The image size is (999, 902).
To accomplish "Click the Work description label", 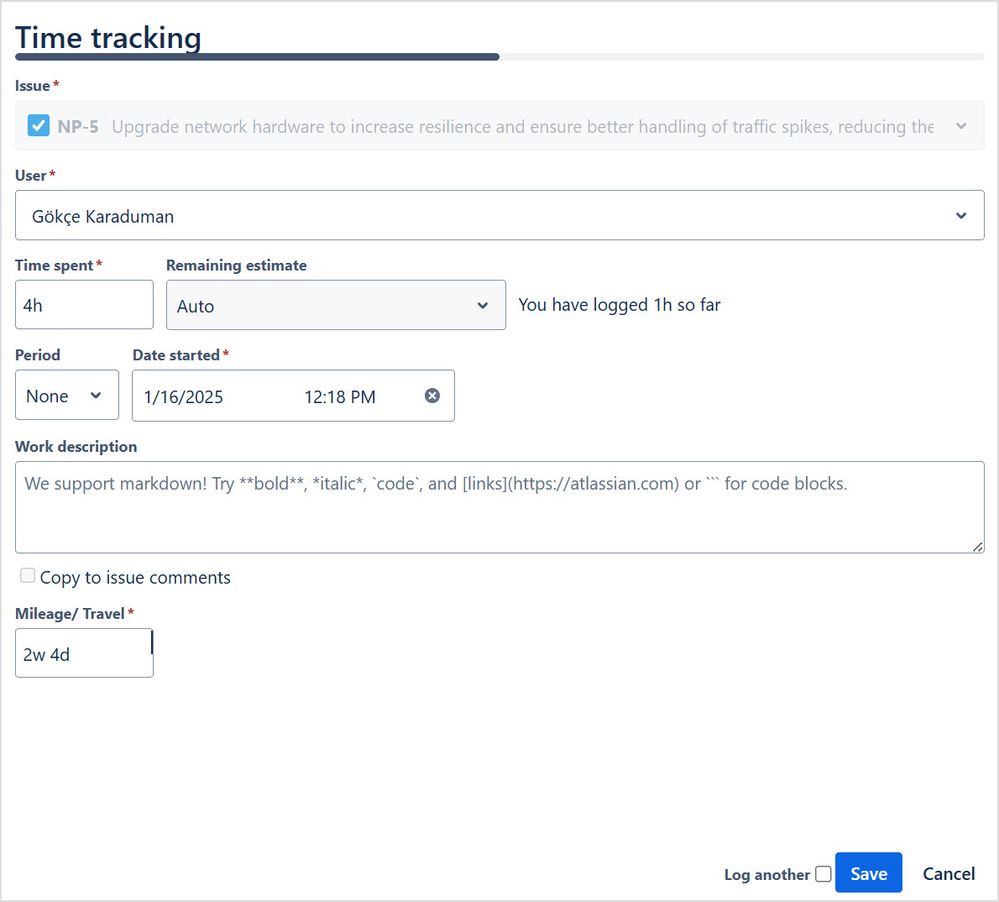I will tap(76, 447).
